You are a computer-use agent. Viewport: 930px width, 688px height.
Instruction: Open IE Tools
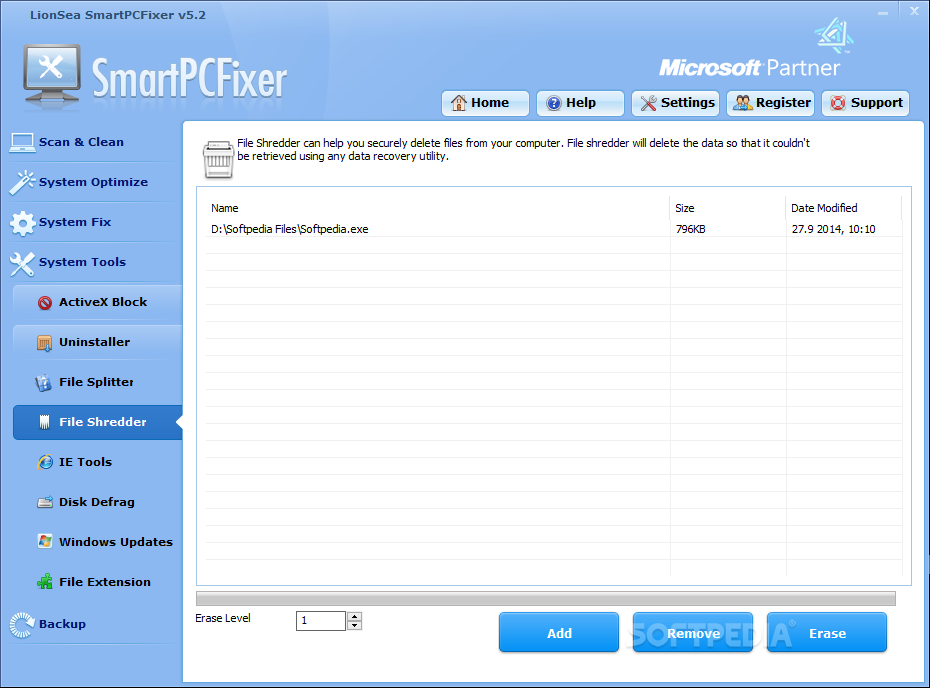[97, 462]
